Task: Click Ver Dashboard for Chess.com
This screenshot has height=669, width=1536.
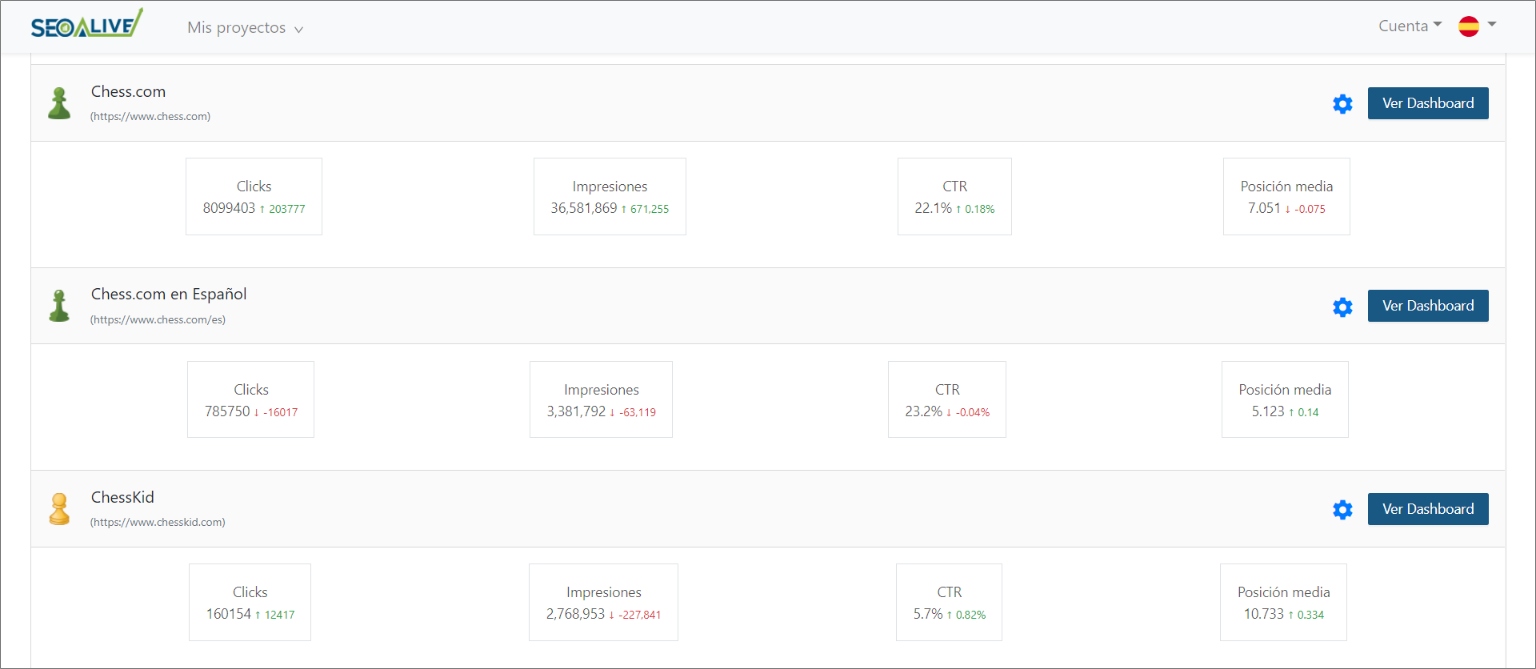Action: 1428,103
